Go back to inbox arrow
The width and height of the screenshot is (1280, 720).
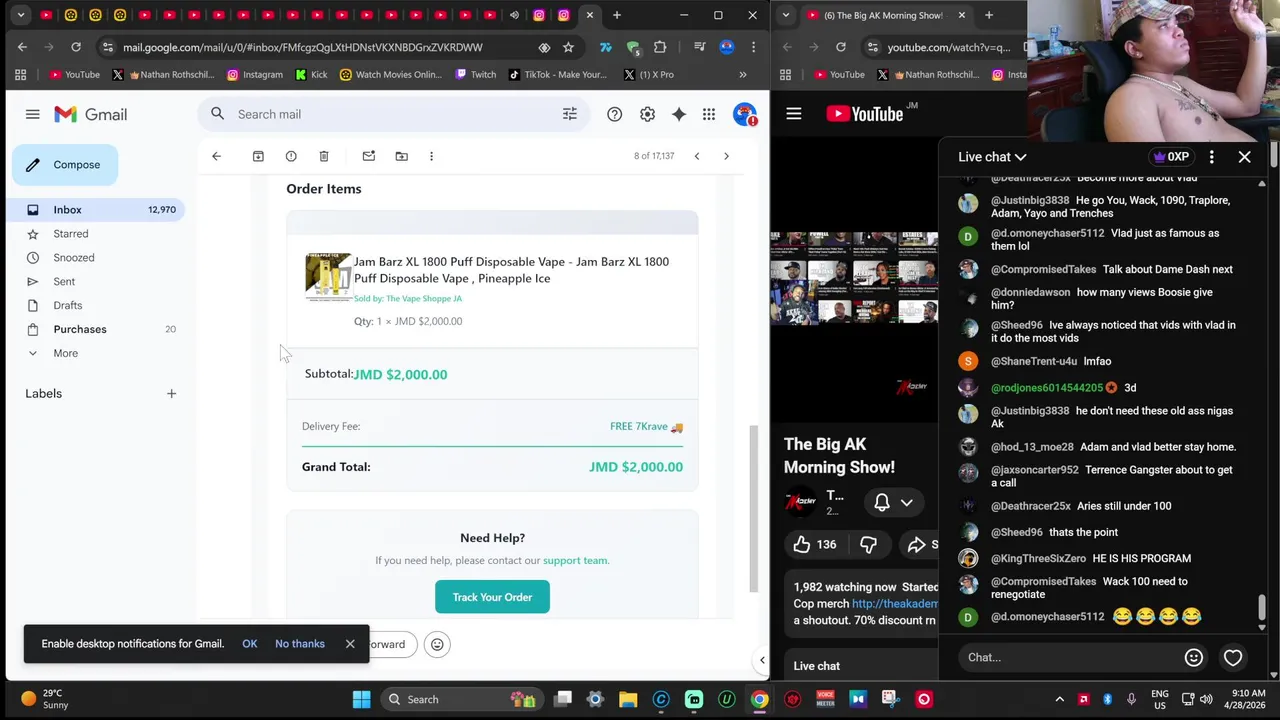tap(216, 156)
